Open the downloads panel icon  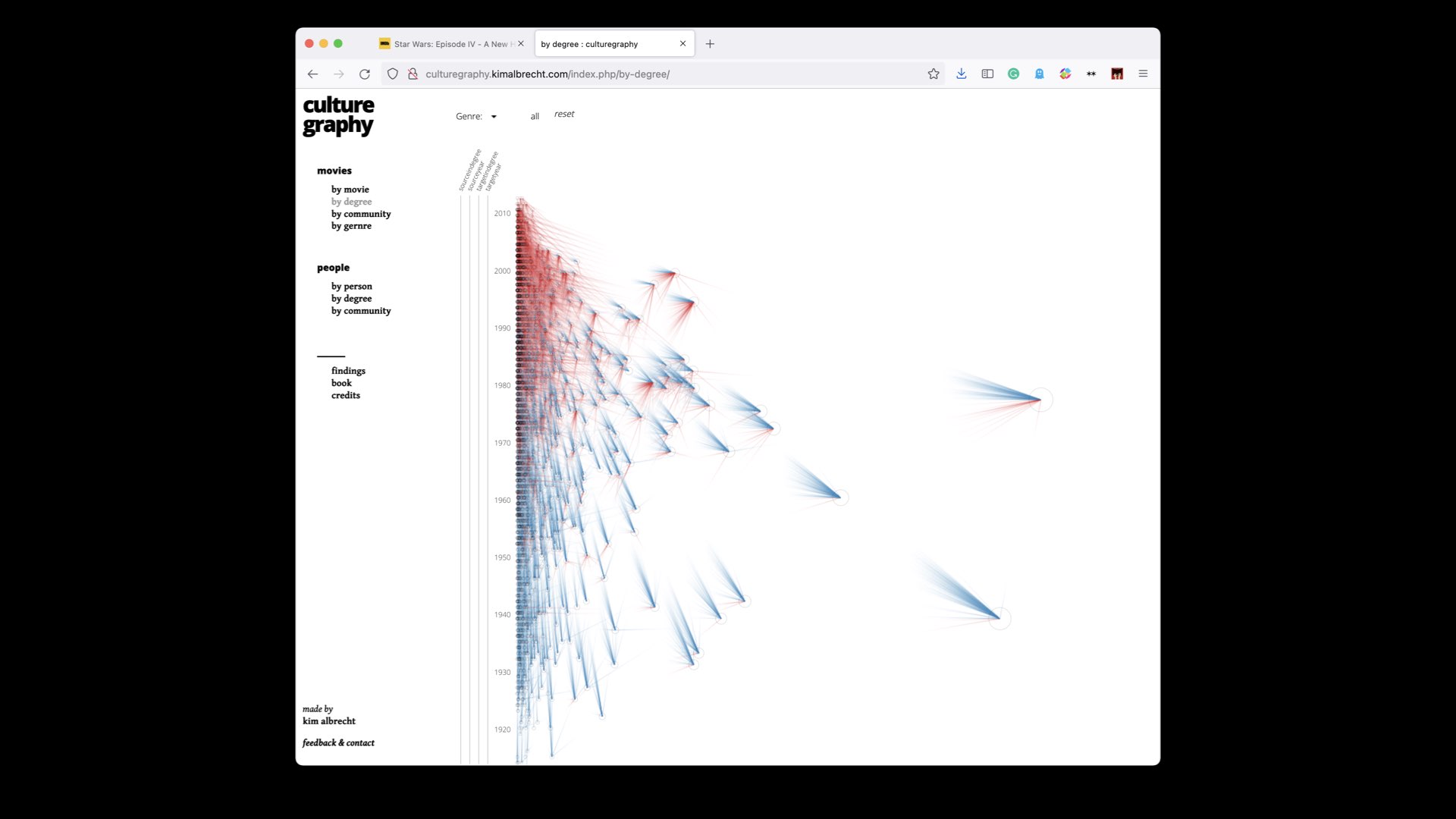point(961,74)
